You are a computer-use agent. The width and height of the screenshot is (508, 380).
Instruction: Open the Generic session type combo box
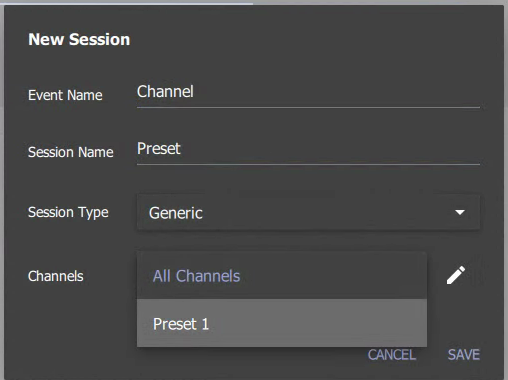pyautogui.click(x=308, y=212)
